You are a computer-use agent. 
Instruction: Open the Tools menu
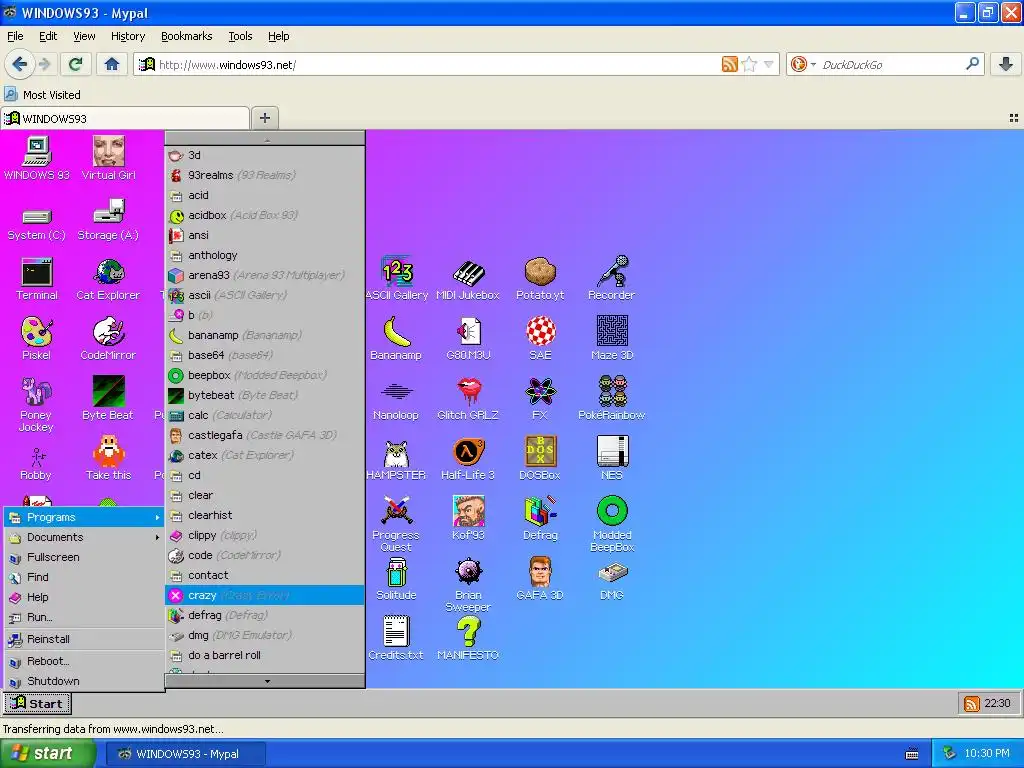240,36
